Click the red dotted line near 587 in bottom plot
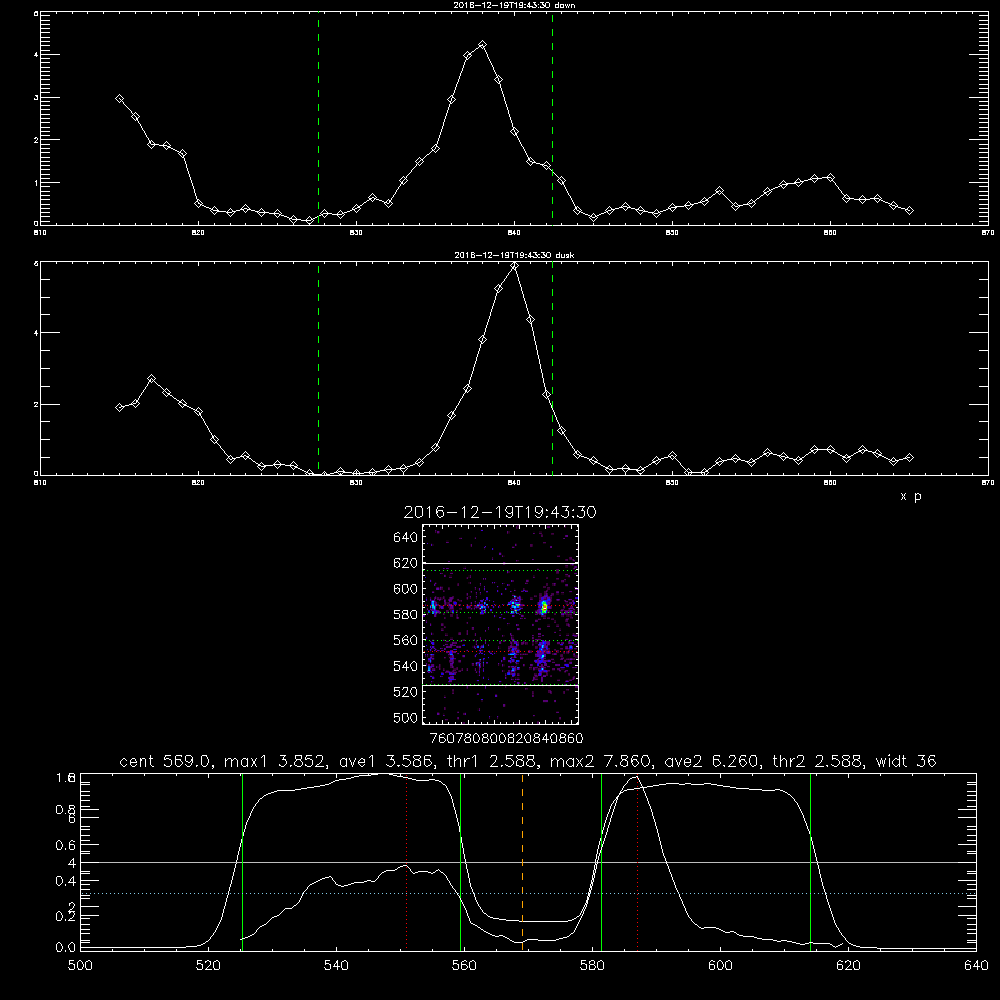1000x1000 pixels. (x=637, y=861)
